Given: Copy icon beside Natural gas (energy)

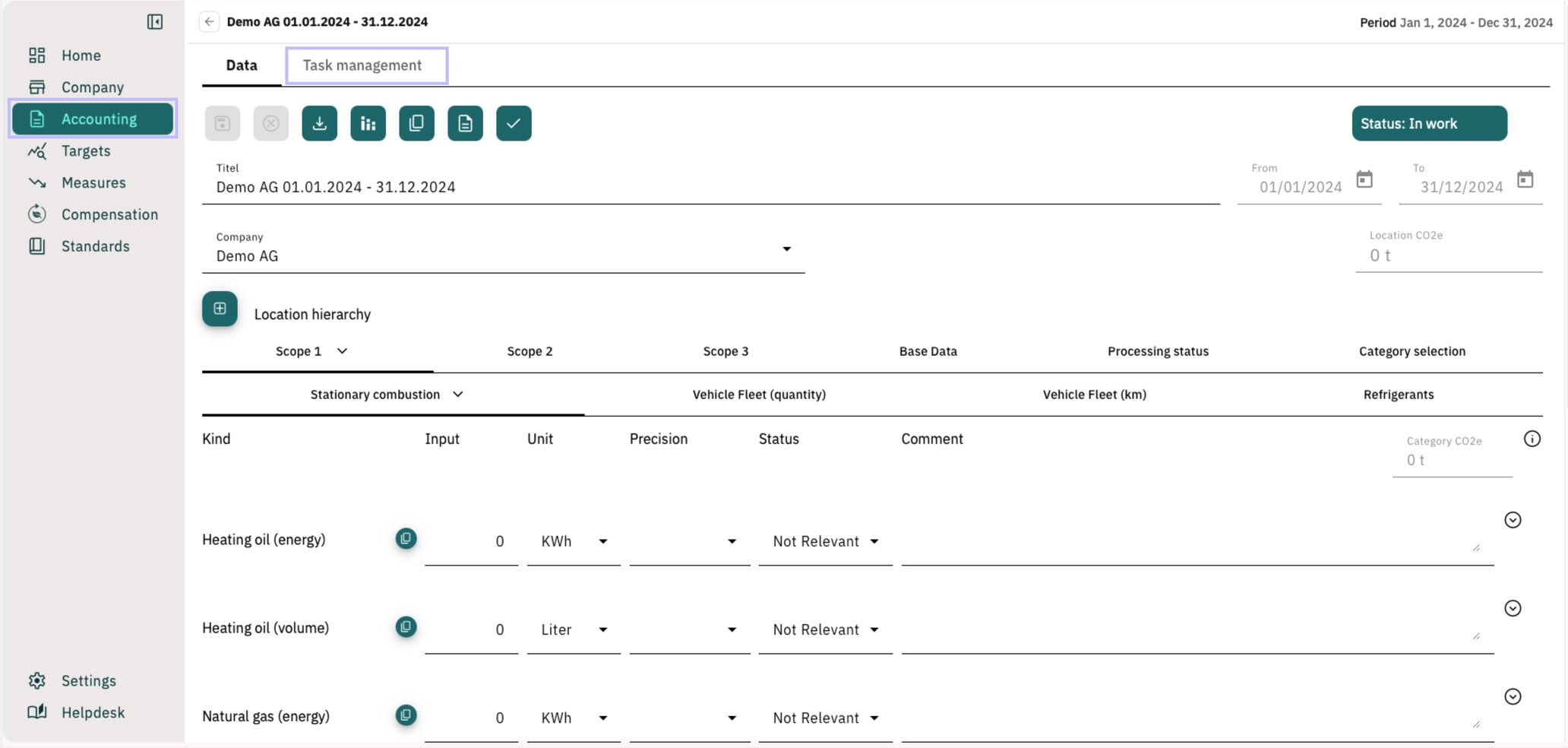Looking at the screenshot, I should (406, 715).
